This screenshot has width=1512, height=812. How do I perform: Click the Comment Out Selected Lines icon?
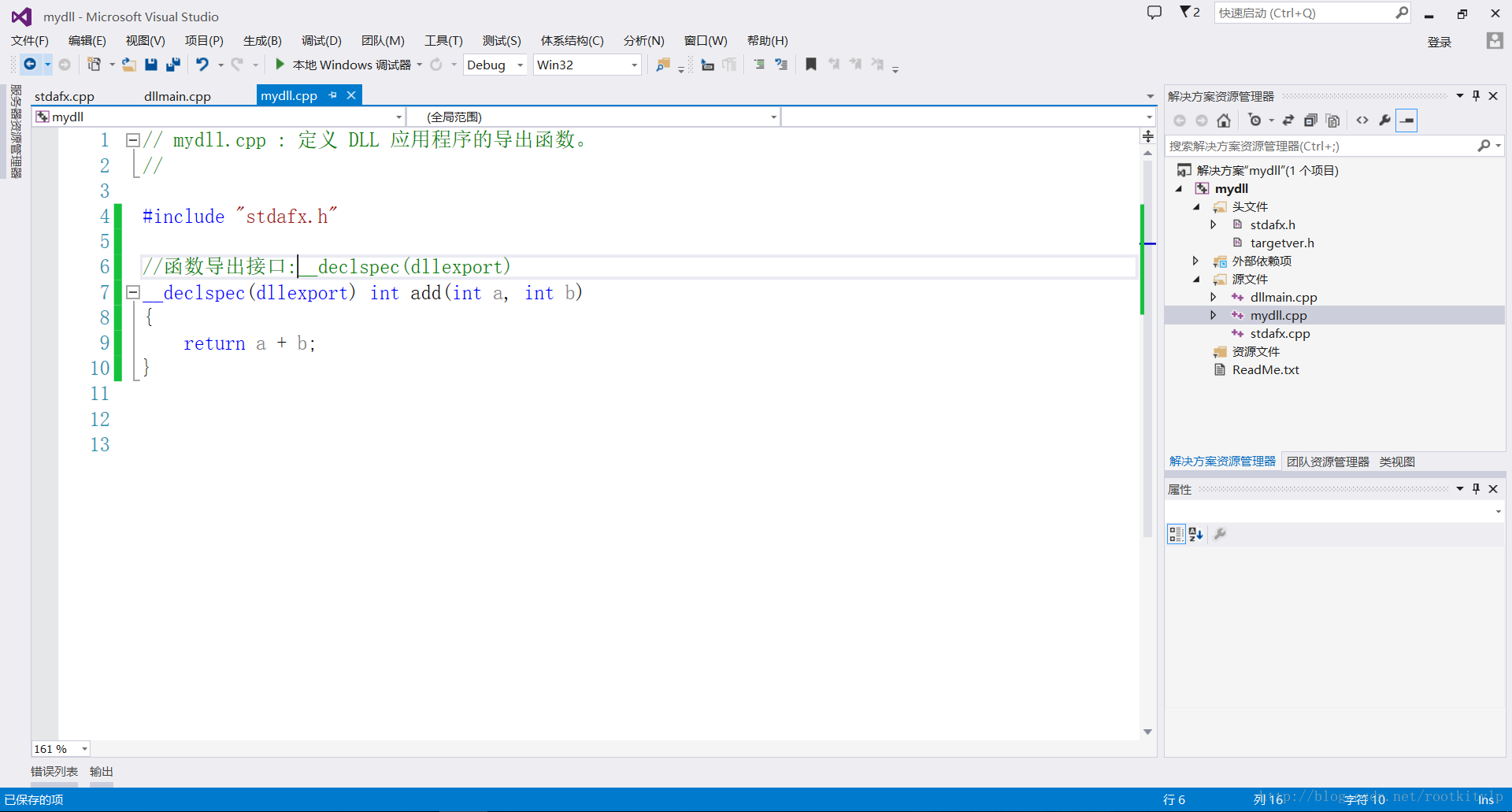(759, 65)
